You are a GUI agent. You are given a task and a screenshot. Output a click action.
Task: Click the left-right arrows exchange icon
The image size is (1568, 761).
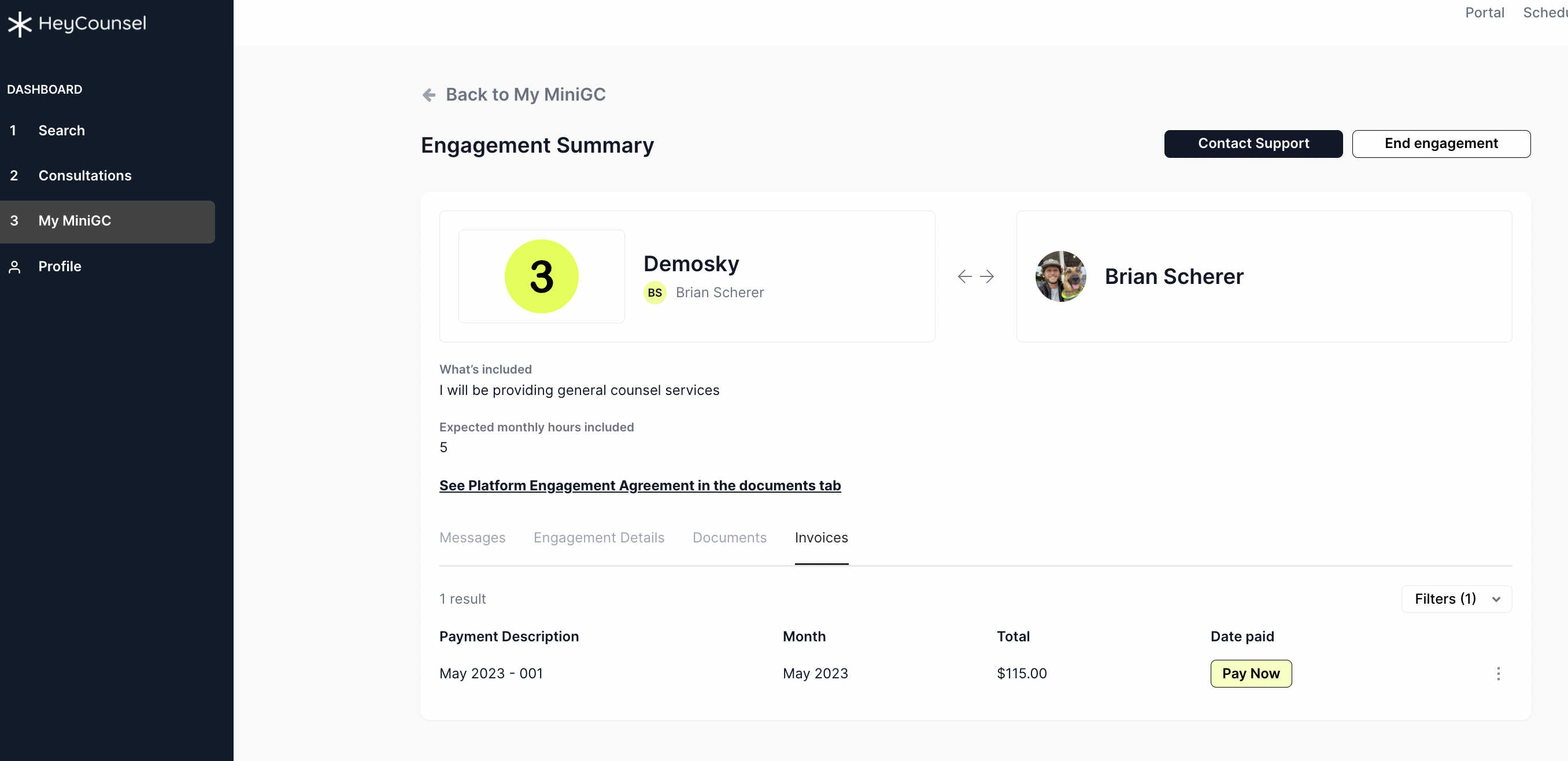(x=975, y=276)
